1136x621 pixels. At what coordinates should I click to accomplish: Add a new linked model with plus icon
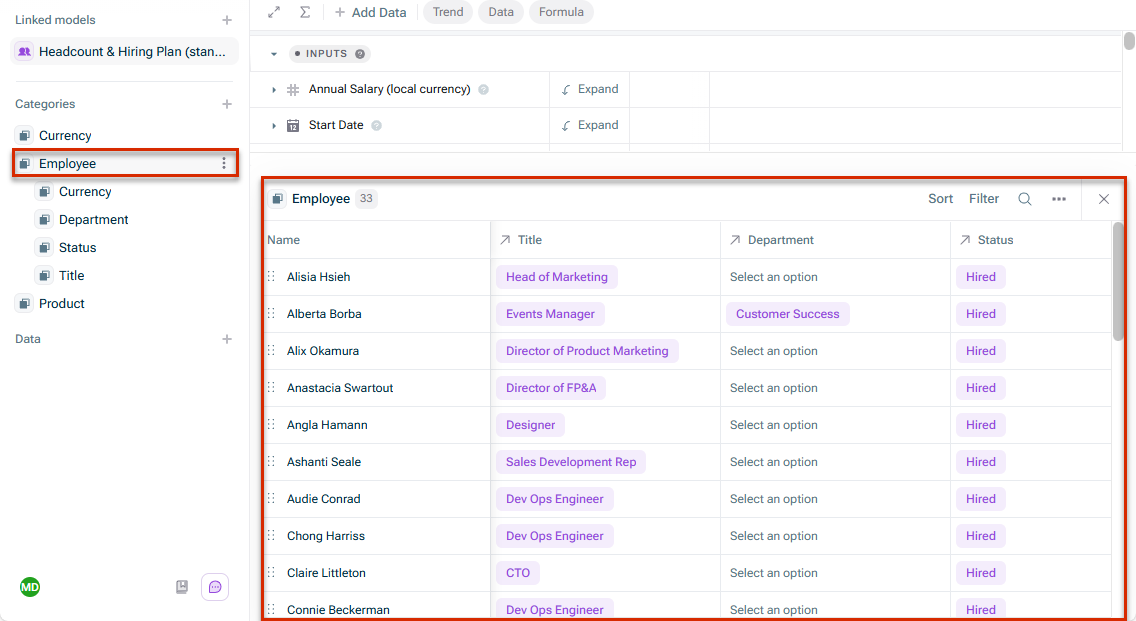[x=227, y=20]
